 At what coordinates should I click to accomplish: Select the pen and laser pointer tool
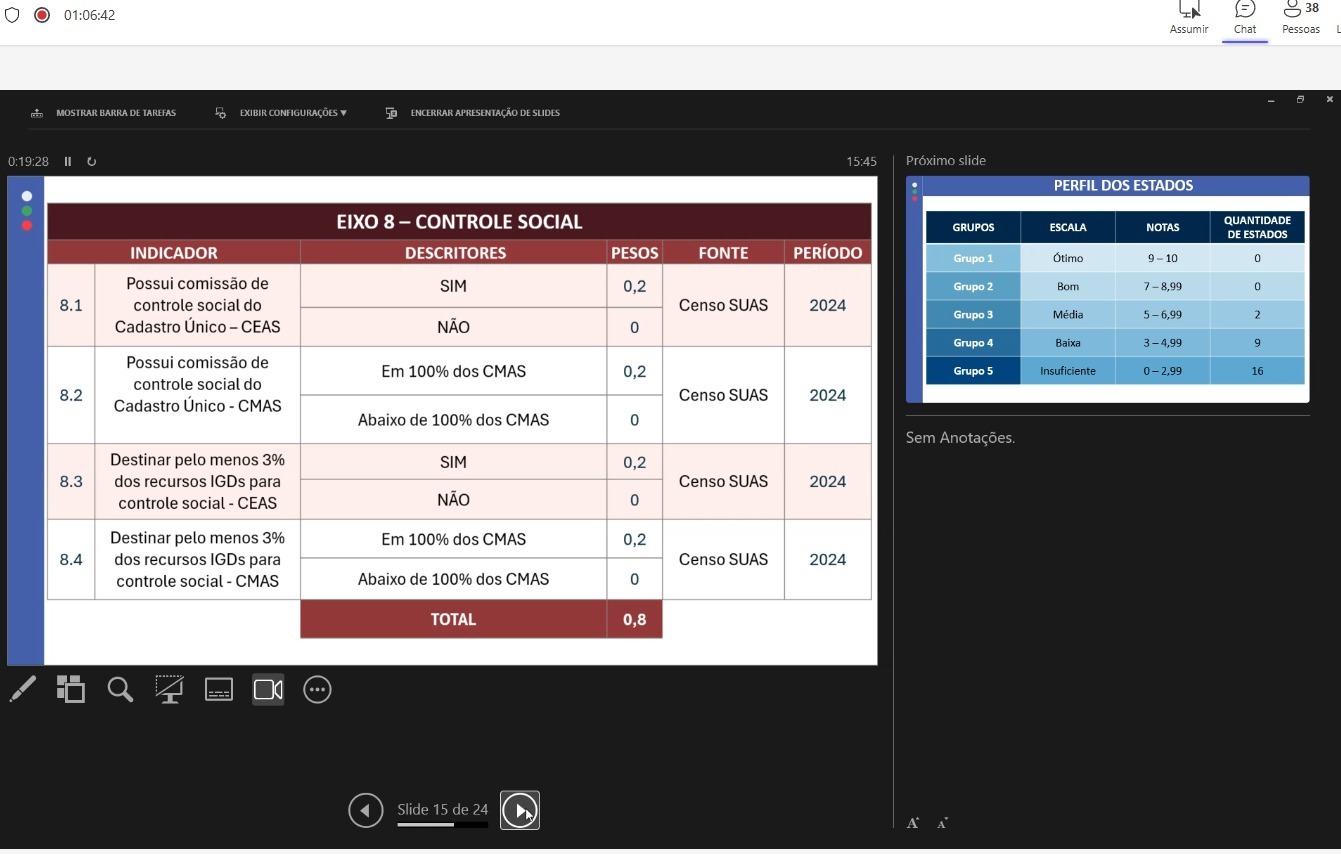[22, 689]
